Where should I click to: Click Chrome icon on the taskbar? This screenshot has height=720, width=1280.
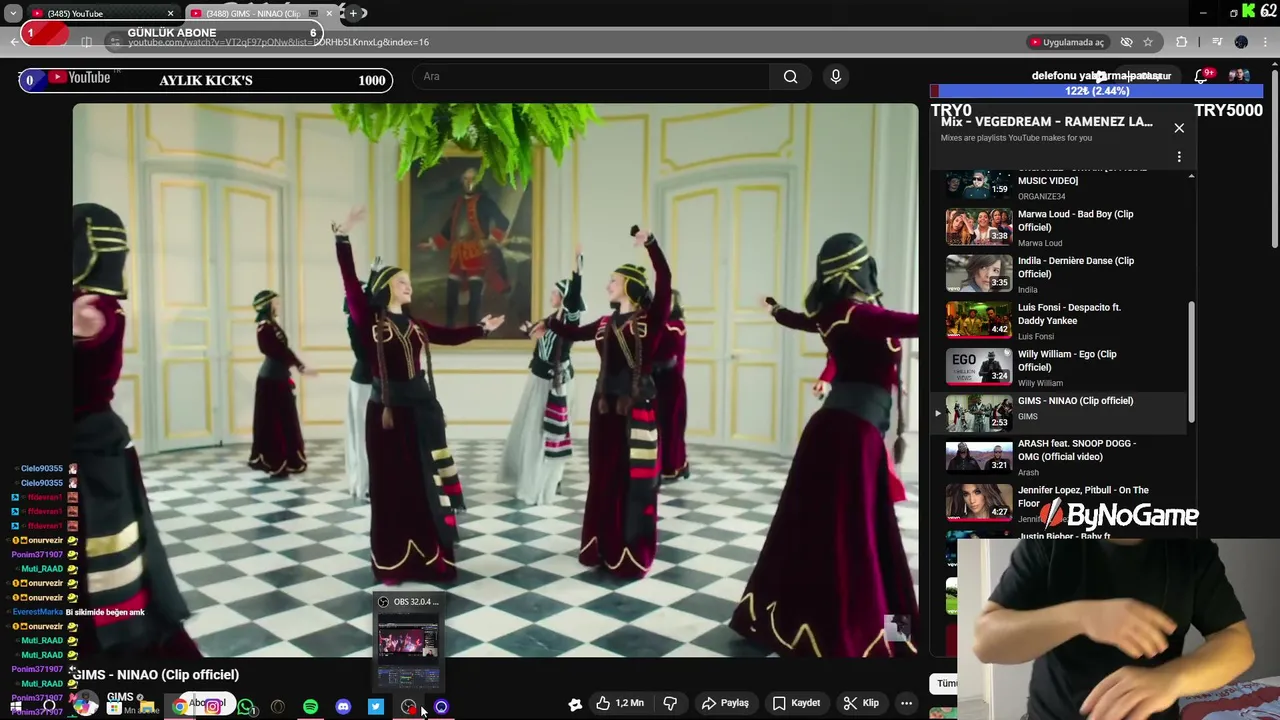tap(180, 707)
